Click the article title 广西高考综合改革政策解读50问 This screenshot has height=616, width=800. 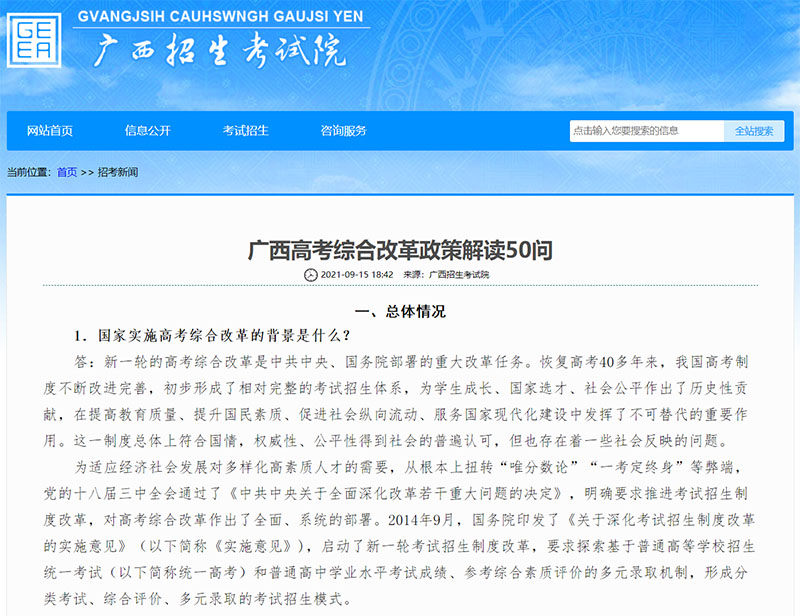pyautogui.click(x=400, y=249)
